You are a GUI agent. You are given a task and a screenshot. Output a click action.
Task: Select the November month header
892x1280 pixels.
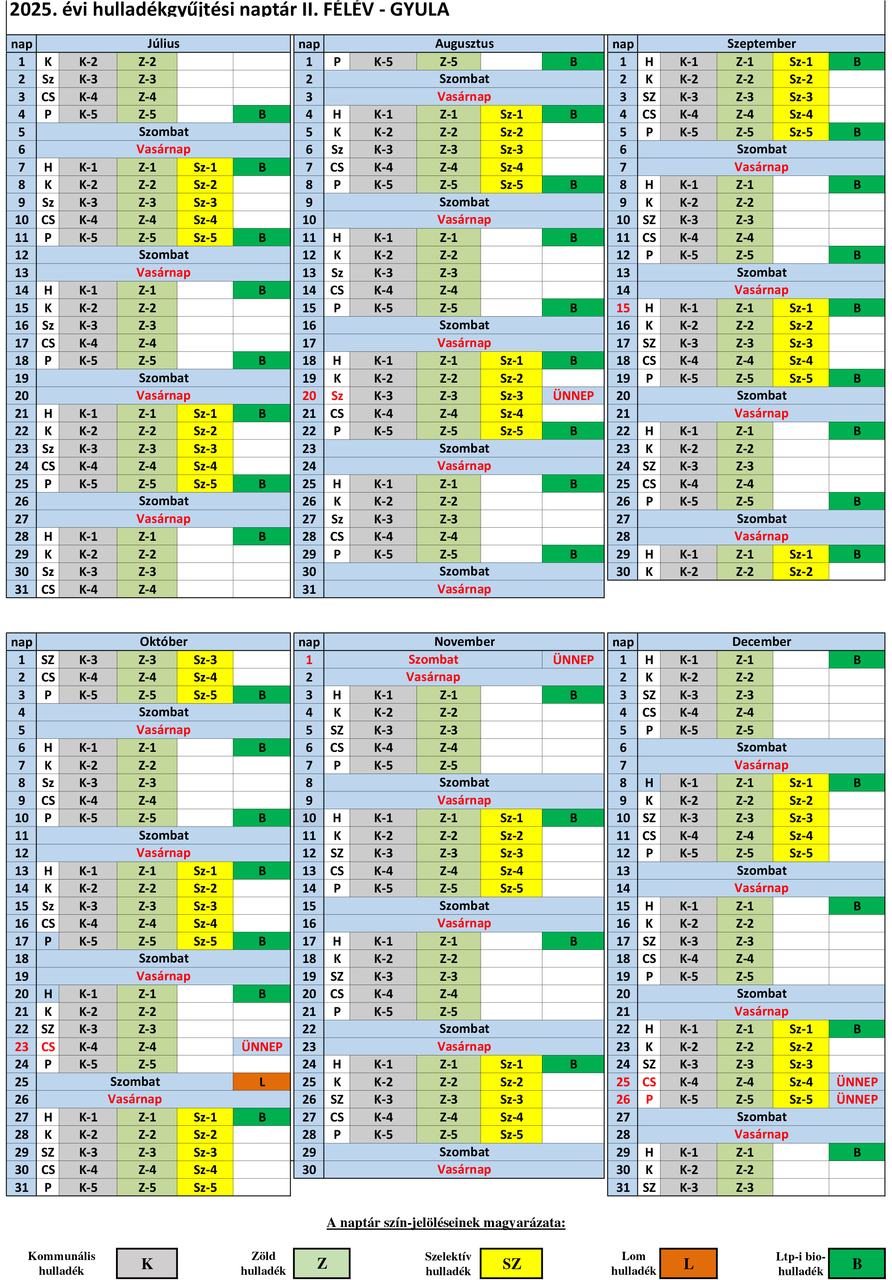(x=464, y=642)
